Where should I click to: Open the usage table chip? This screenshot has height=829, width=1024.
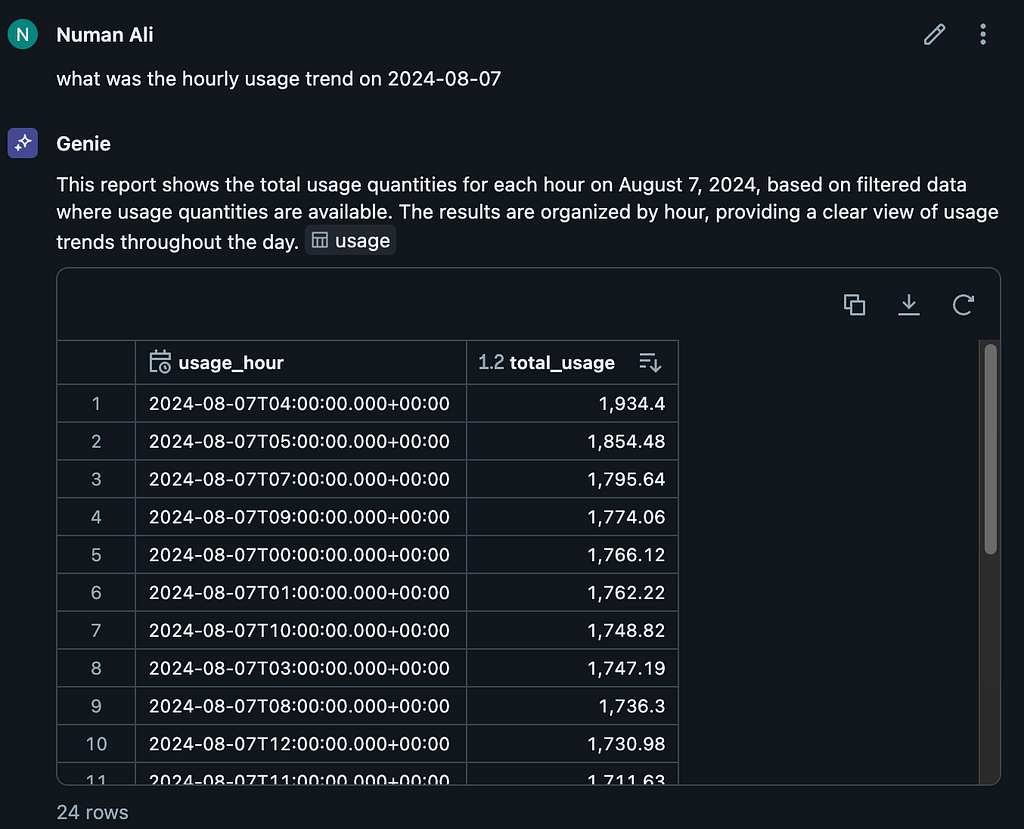point(351,241)
